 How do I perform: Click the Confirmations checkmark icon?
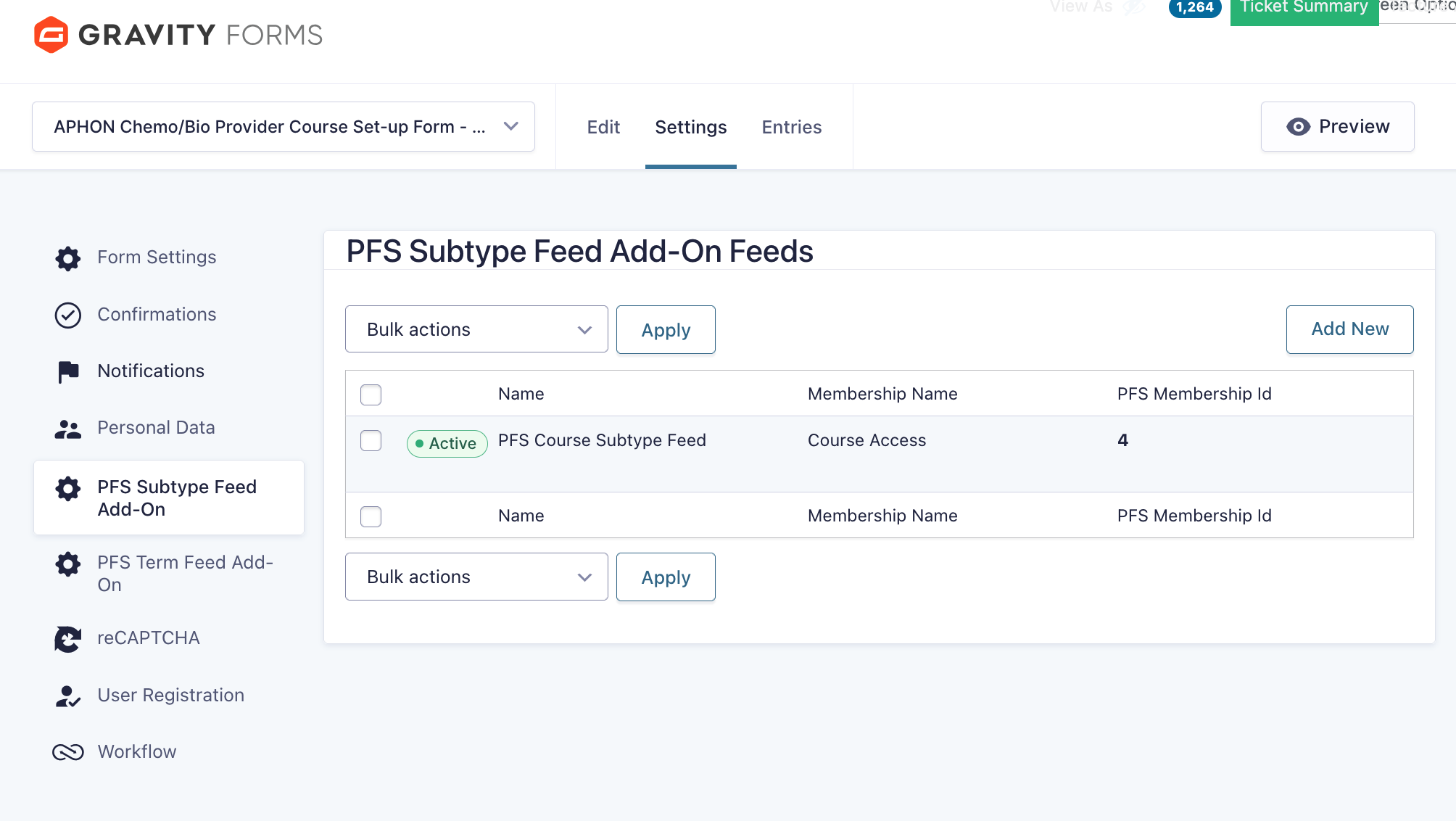(67, 315)
